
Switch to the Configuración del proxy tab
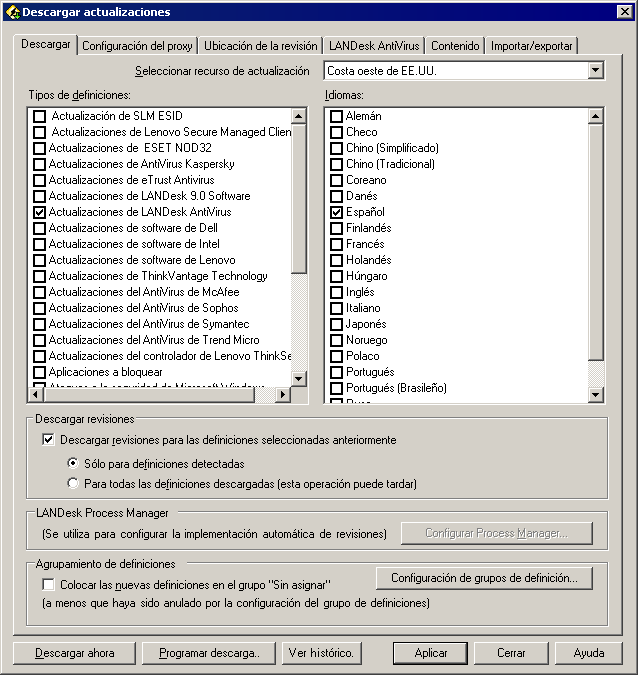coord(137,46)
